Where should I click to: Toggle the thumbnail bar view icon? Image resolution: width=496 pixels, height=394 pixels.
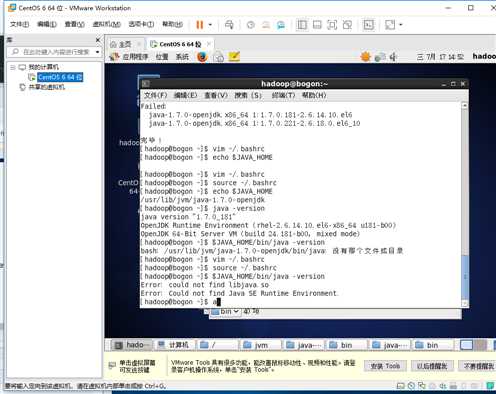click(x=317, y=25)
